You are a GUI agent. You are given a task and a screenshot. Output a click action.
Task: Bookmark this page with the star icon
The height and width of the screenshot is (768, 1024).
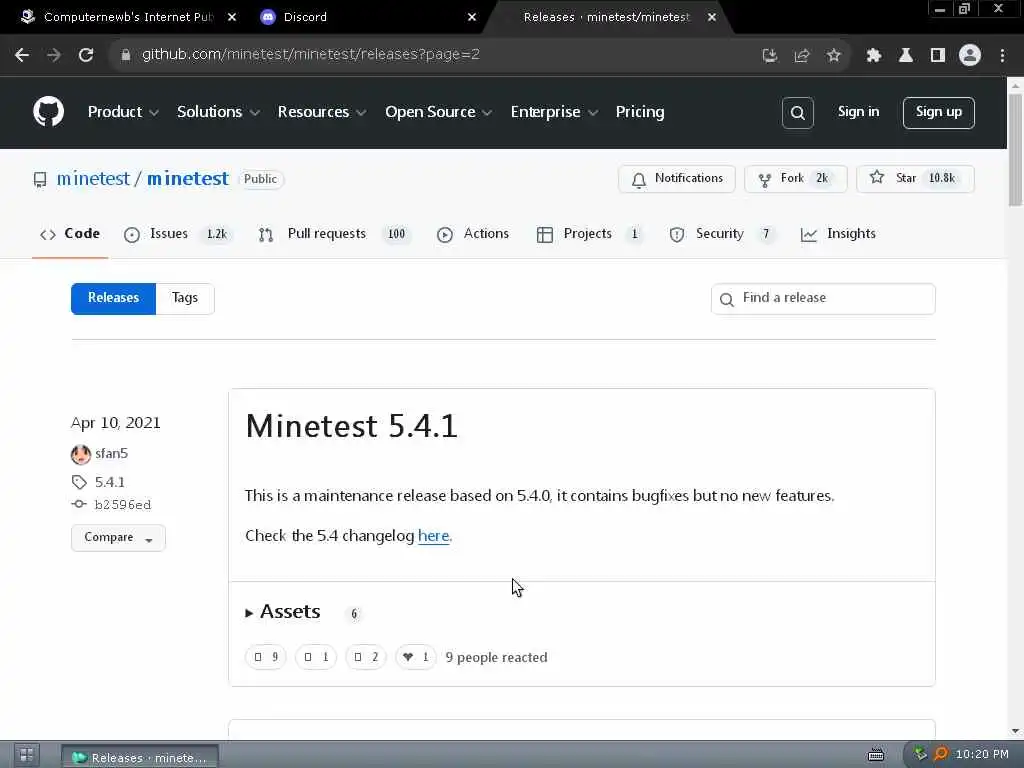pyautogui.click(x=833, y=56)
